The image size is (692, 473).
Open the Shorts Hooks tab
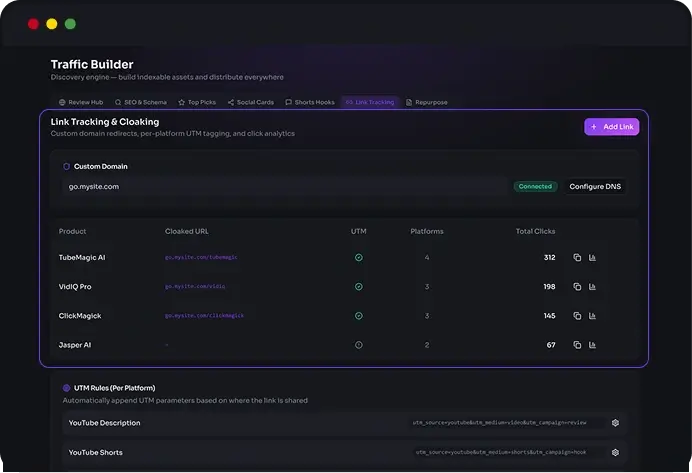click(310, 102)
